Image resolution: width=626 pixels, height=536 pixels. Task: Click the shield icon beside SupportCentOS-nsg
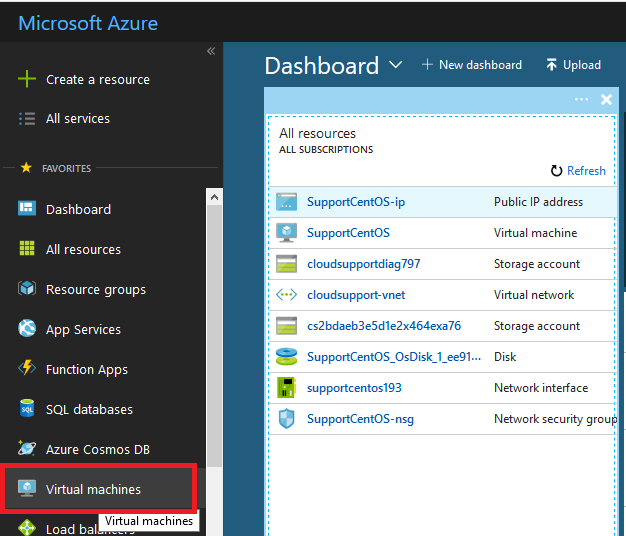[x=286, y=419]
